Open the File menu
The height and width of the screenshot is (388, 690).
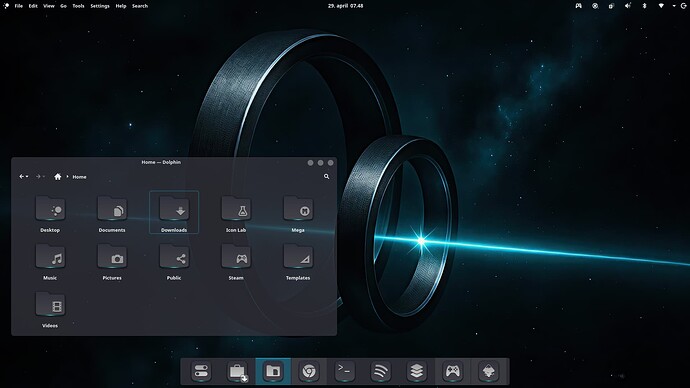(x=18, y=6)
